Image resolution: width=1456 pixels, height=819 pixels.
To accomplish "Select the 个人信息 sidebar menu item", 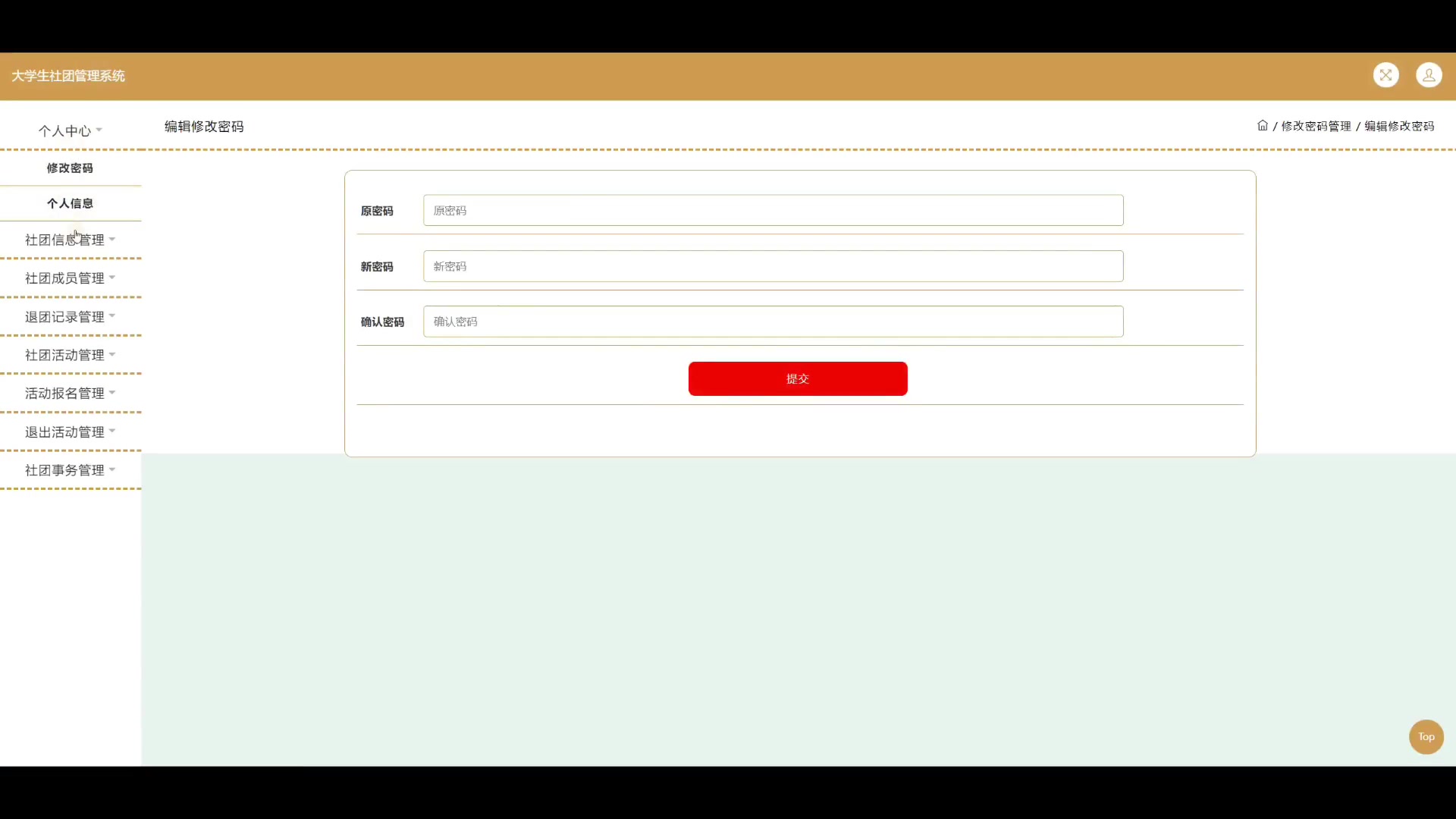I will [x=70, y=203].
